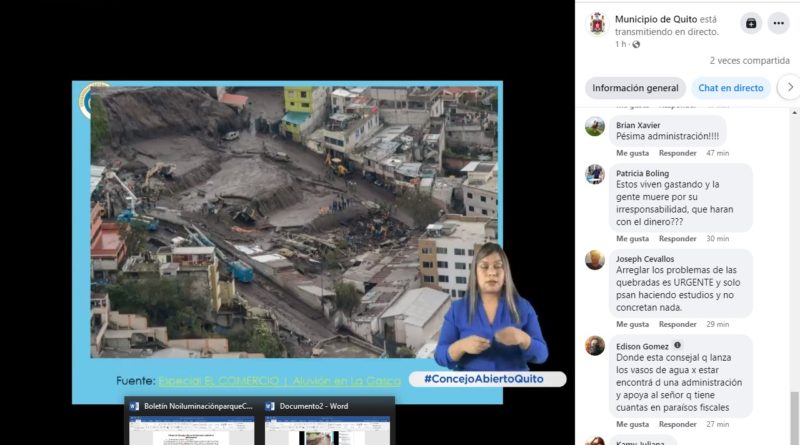
Task: Like Joseph Cevallos's comment
Action: click(632, 325)
